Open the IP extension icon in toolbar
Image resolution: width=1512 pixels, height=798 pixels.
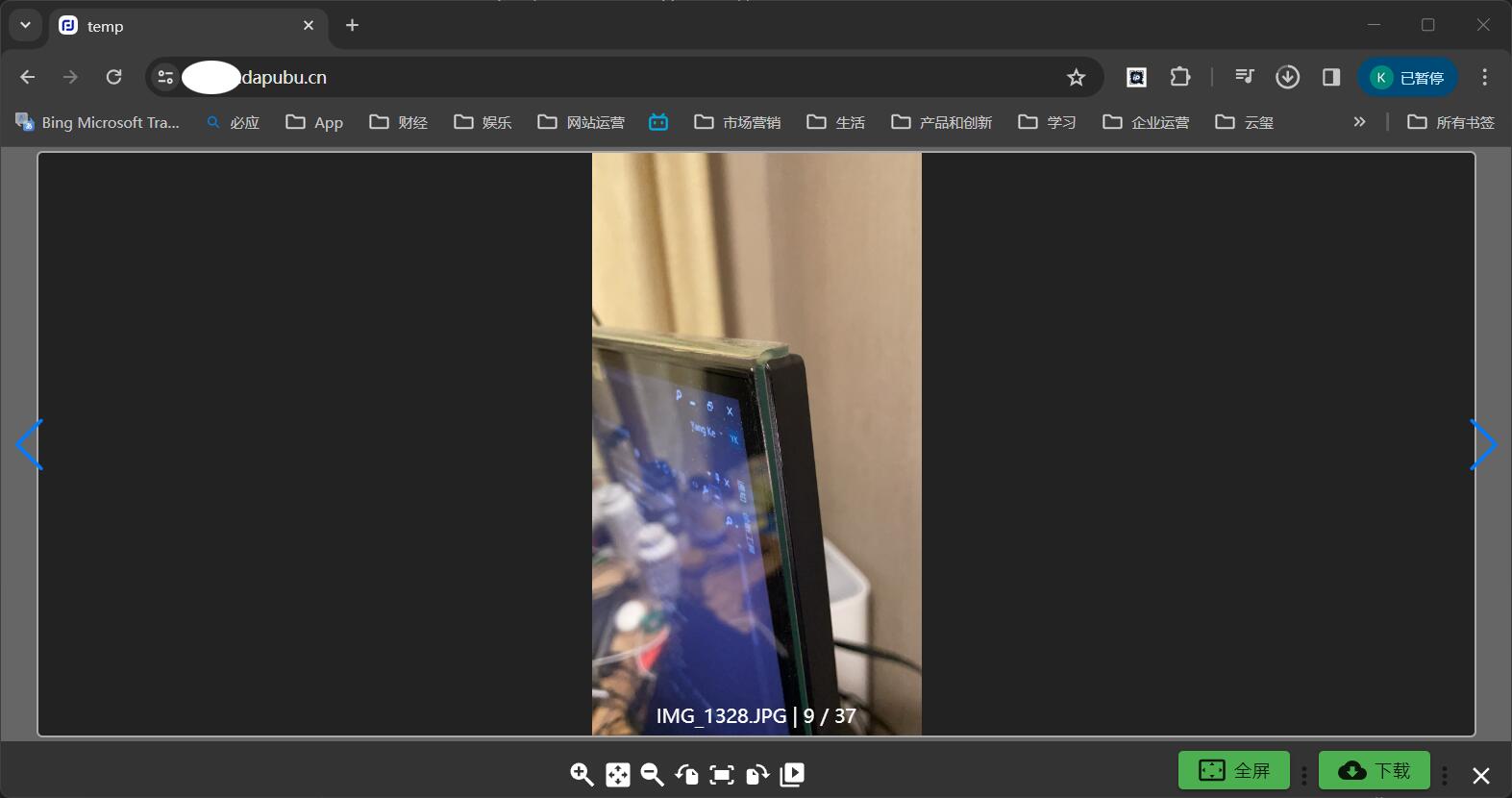[x=1136, y=77]
